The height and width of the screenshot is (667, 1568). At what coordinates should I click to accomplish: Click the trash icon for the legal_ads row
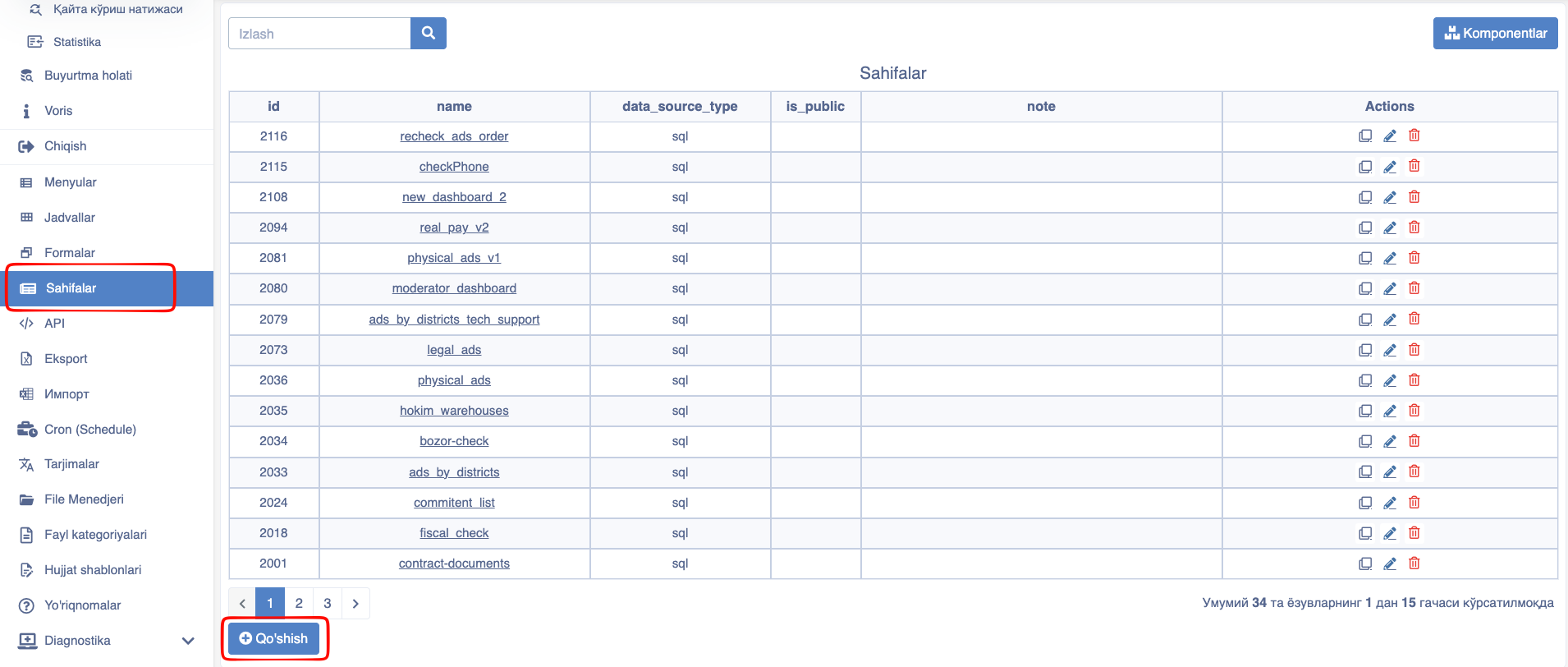1414,350
